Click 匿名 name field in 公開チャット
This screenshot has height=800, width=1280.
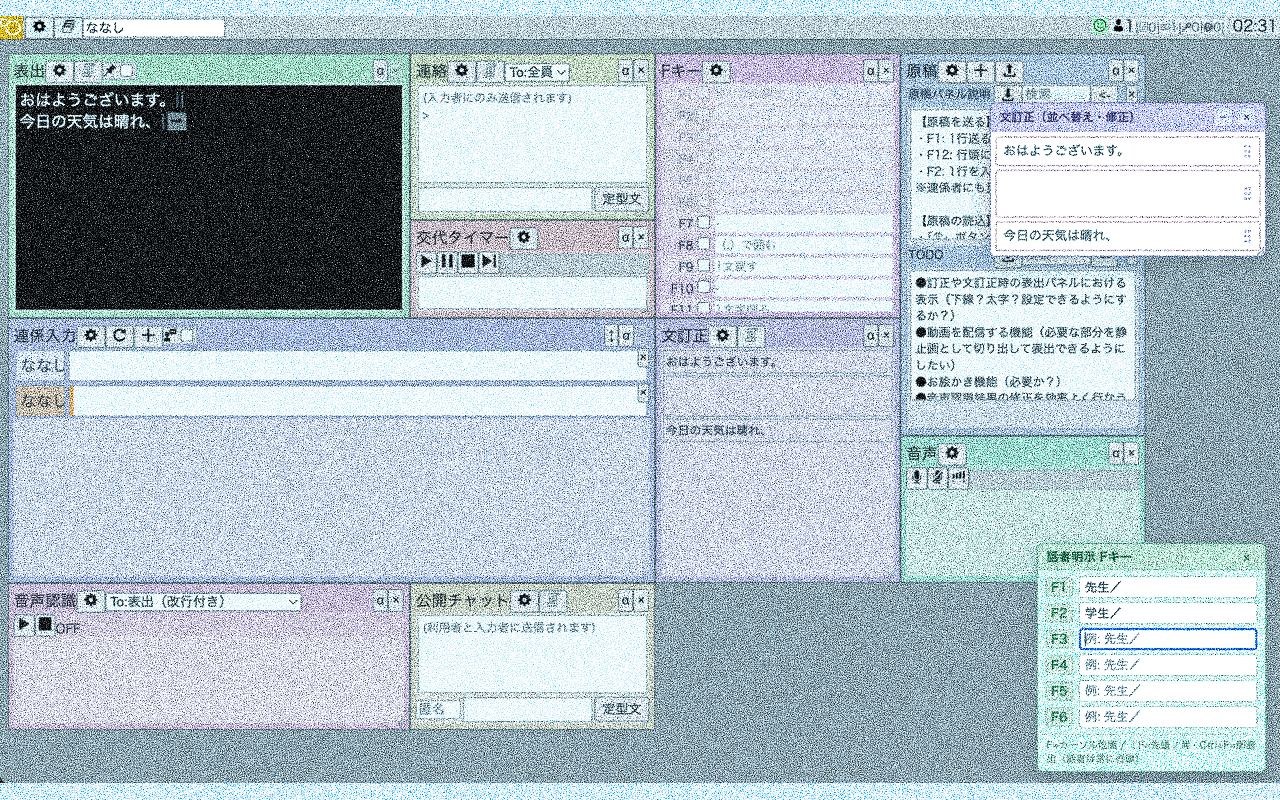[439, 710]
